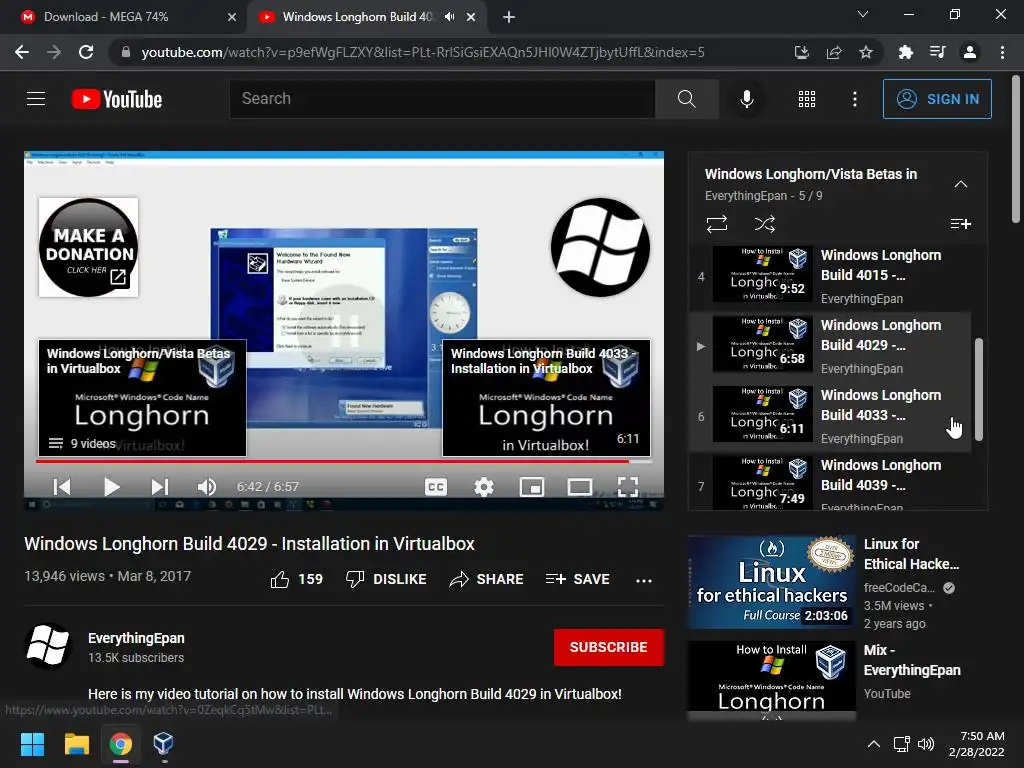Like the video with thumbs up
The width and height of the screenshot is (1024, 768).
[x=297, y=579]
